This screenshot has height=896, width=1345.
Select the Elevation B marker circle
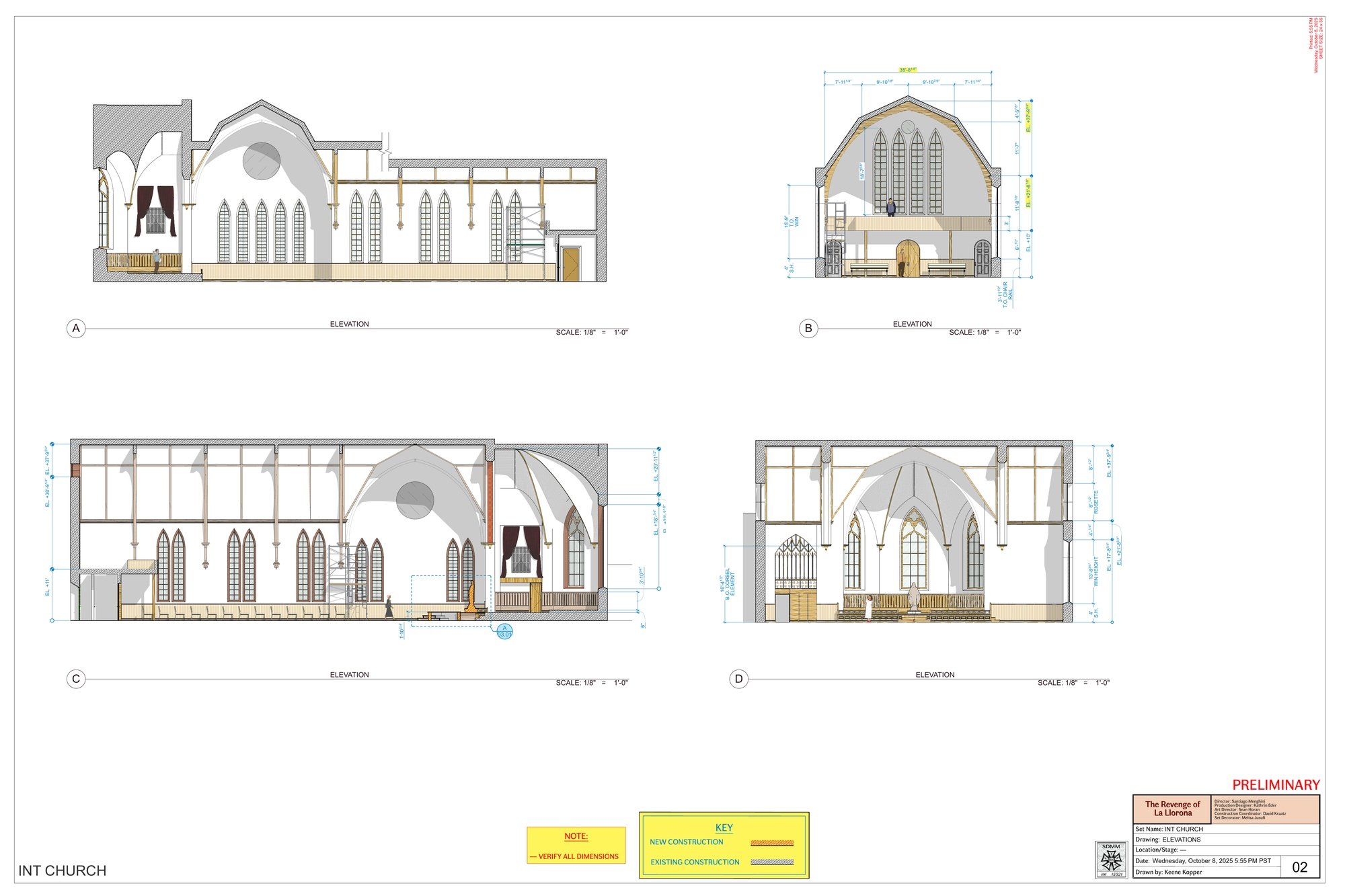click(807, 327)
